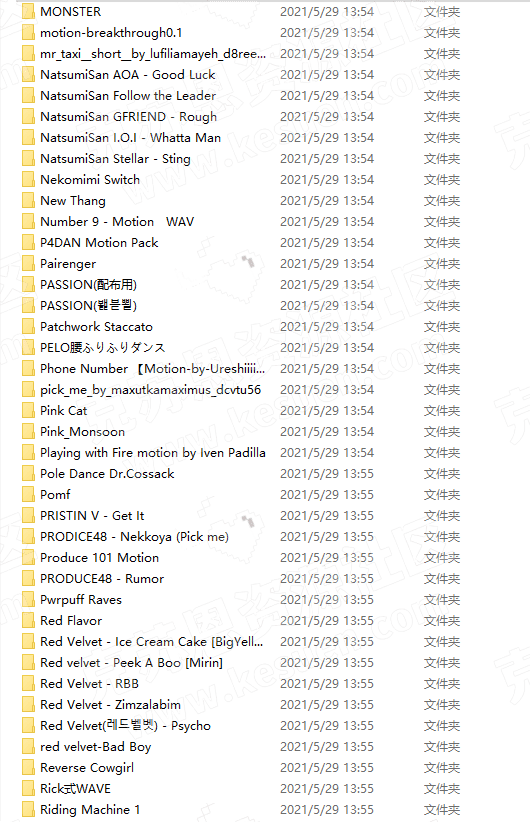Click the Pole Dance Dr.Cossack entry
Viewport: 530px width, 822px height.
pyautogui.click(x=107, y=473)
